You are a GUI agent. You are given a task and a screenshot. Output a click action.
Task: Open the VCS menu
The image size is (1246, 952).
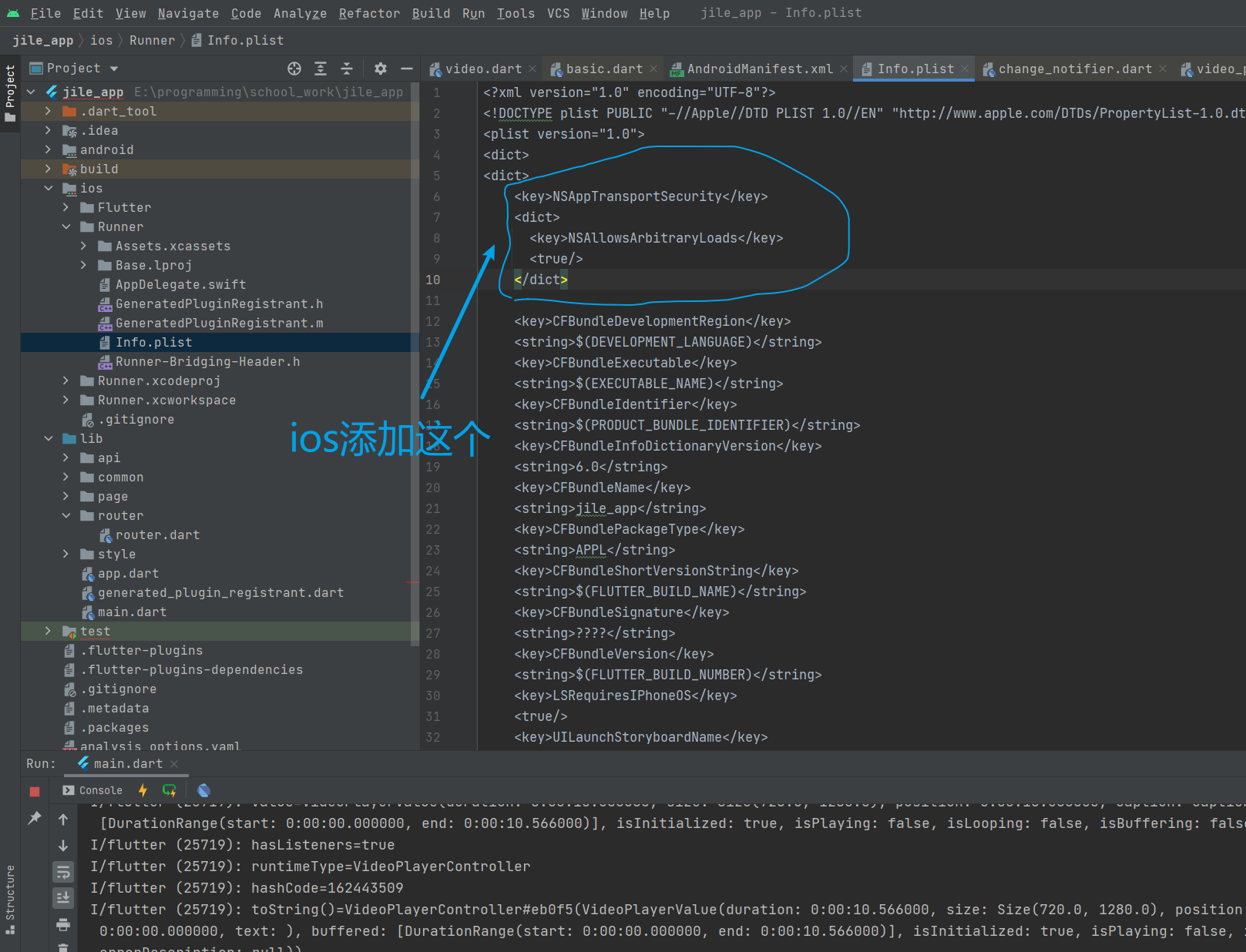pos(558,13)
